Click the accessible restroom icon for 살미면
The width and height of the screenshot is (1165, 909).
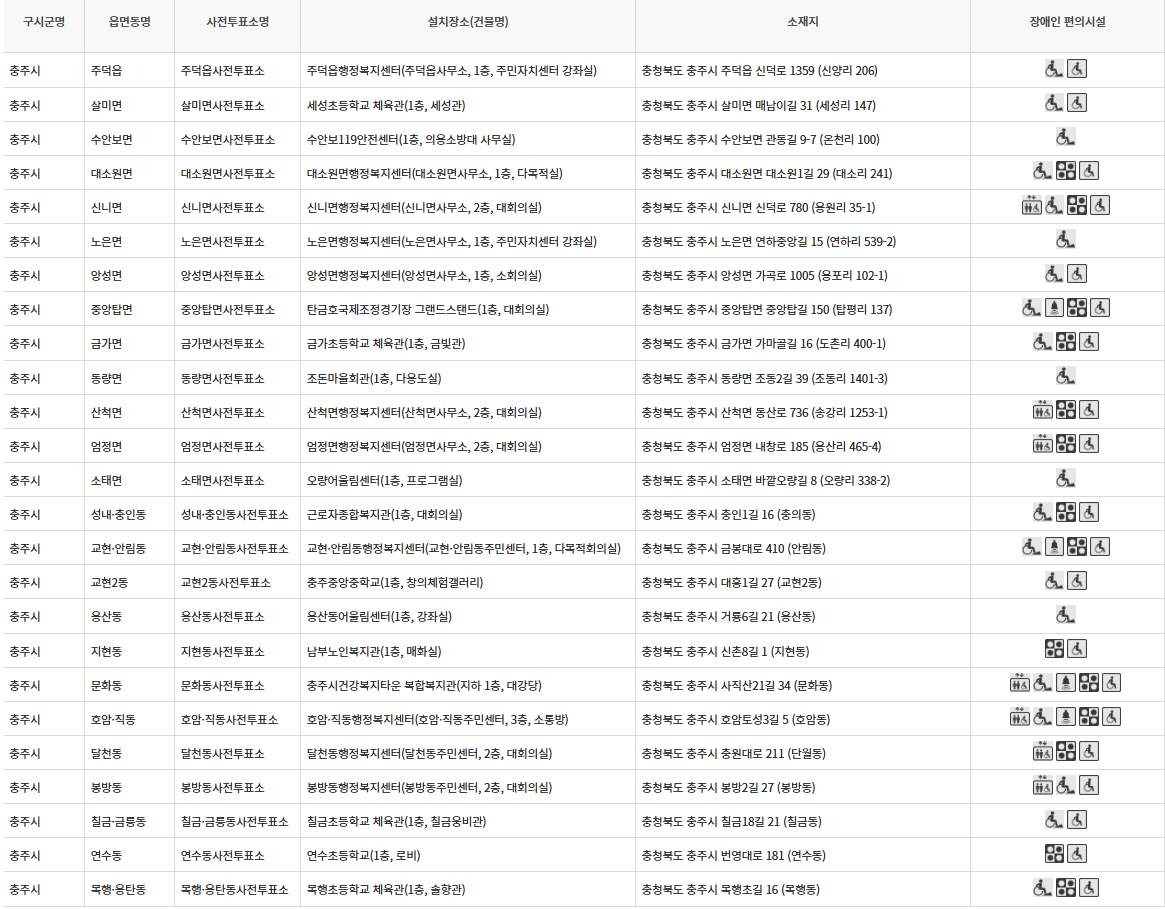click(1077, 102)
